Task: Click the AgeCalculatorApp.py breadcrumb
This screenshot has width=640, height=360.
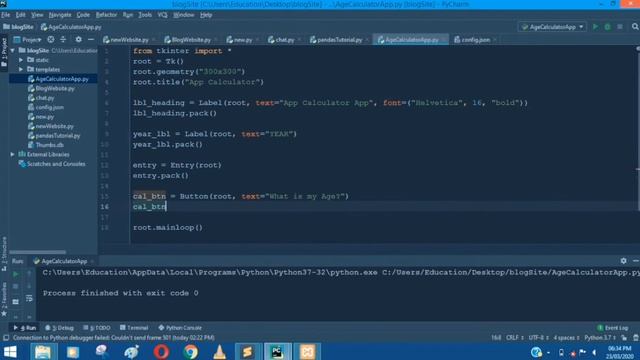Action: coord(71,27)
